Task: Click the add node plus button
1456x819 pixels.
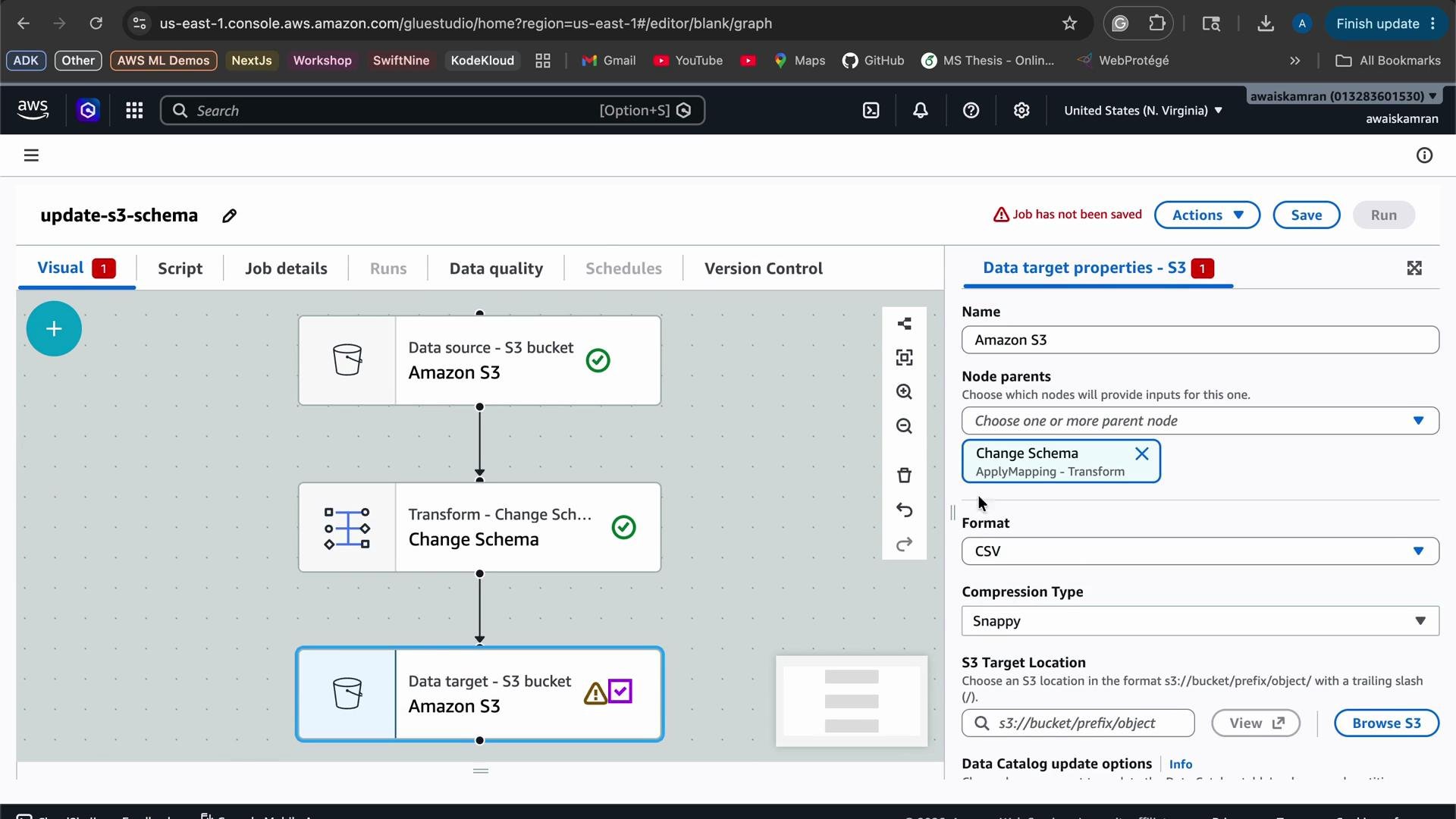Action: (x=54, y=329)
